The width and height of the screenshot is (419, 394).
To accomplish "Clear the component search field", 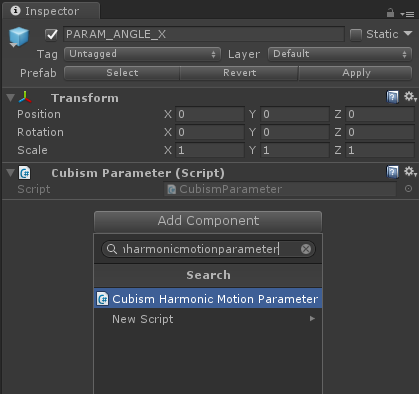I will tap(306, 249).
